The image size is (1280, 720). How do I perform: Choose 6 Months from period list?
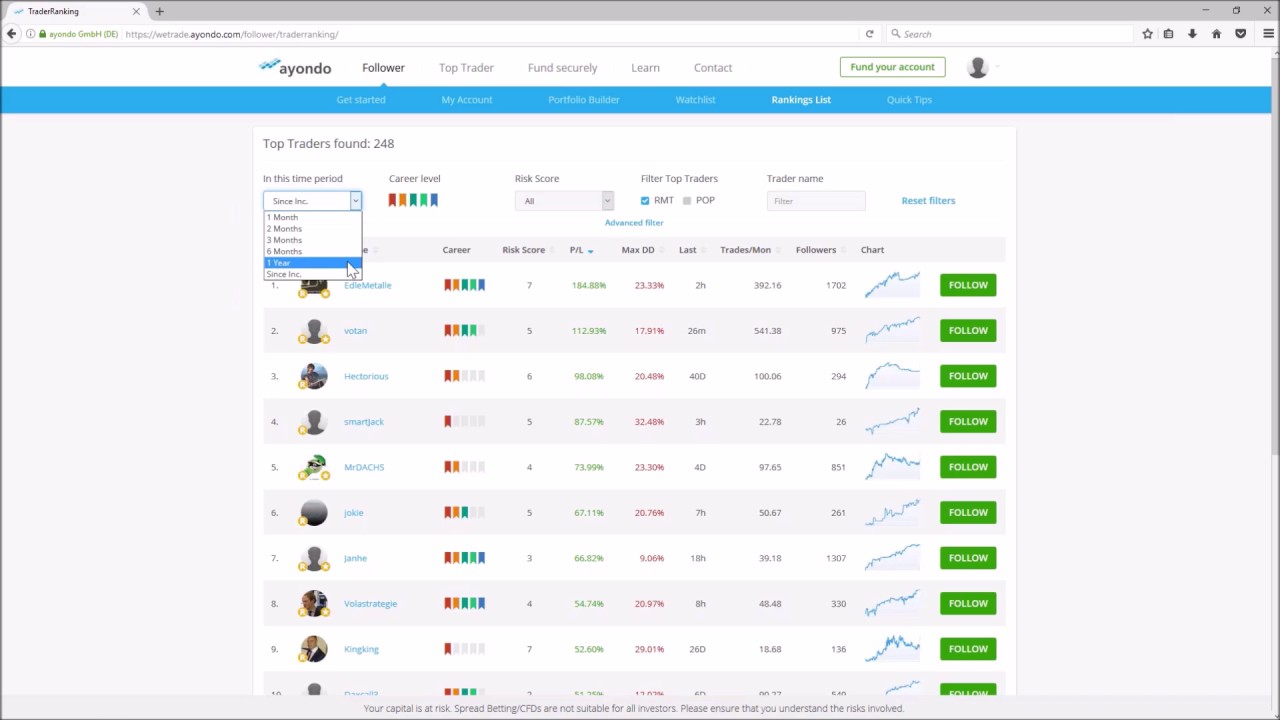[x=312, y=251]
